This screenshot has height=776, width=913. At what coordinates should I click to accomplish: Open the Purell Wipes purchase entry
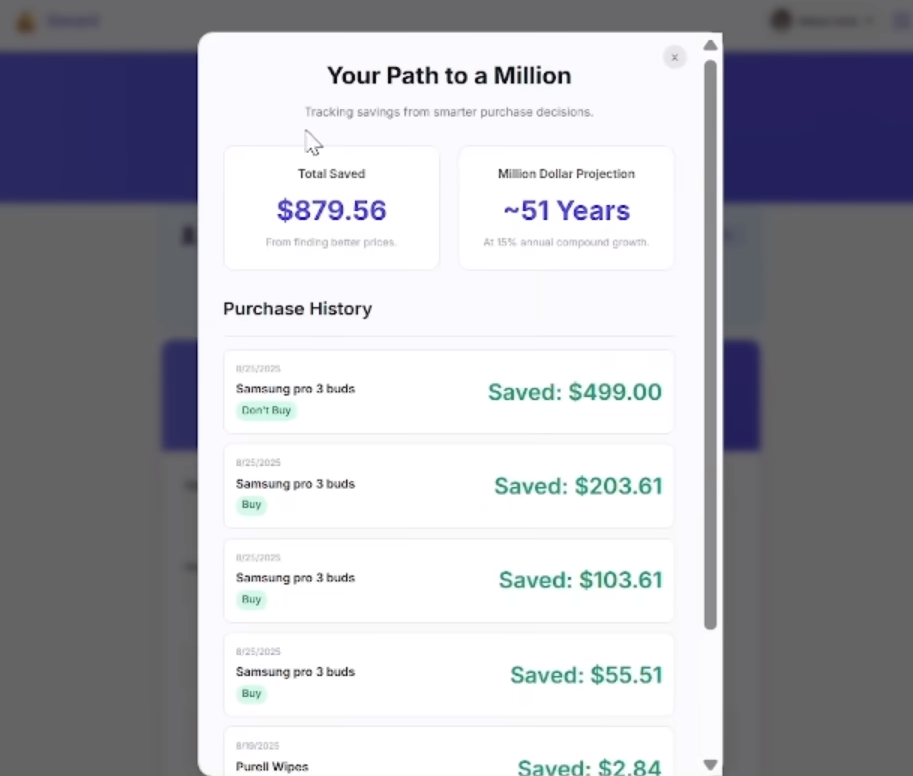tap(448, 756)
